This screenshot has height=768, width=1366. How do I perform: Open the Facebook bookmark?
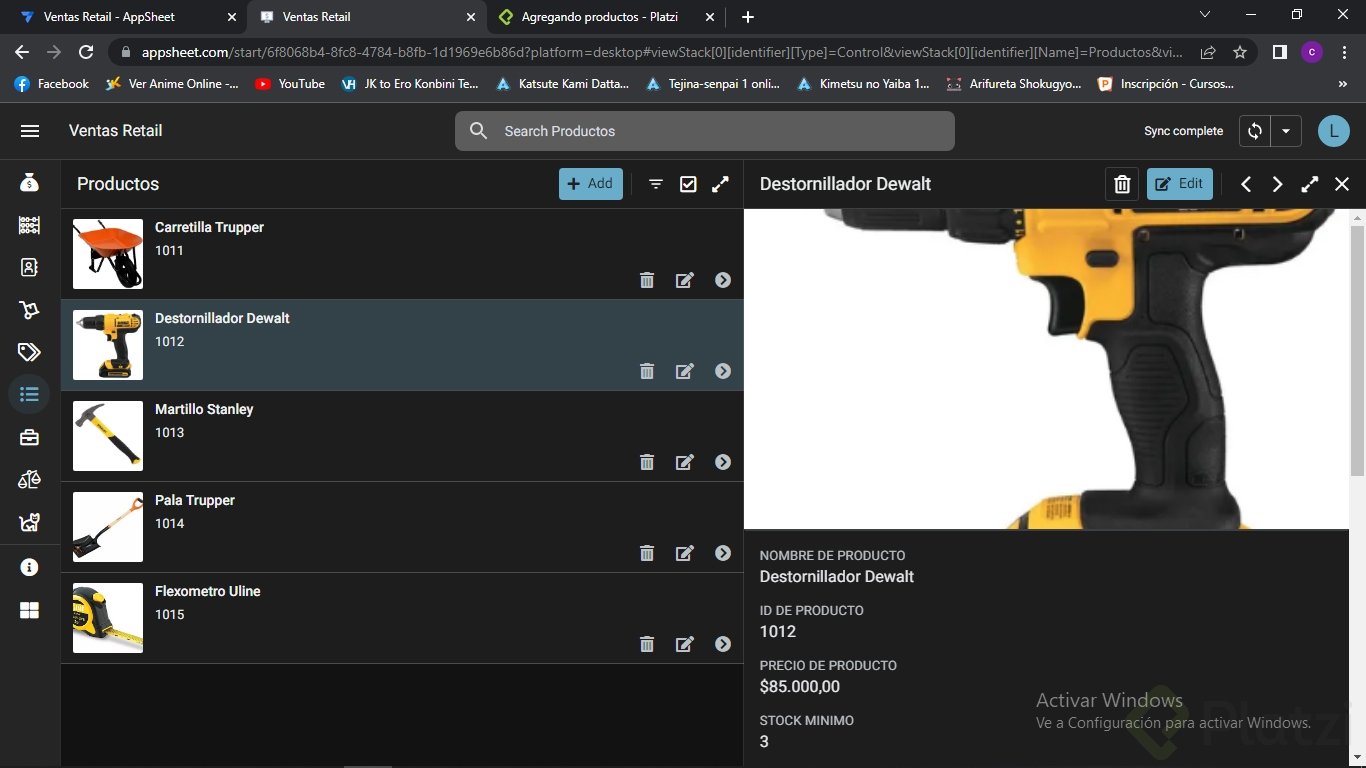[x=52, y=84]
